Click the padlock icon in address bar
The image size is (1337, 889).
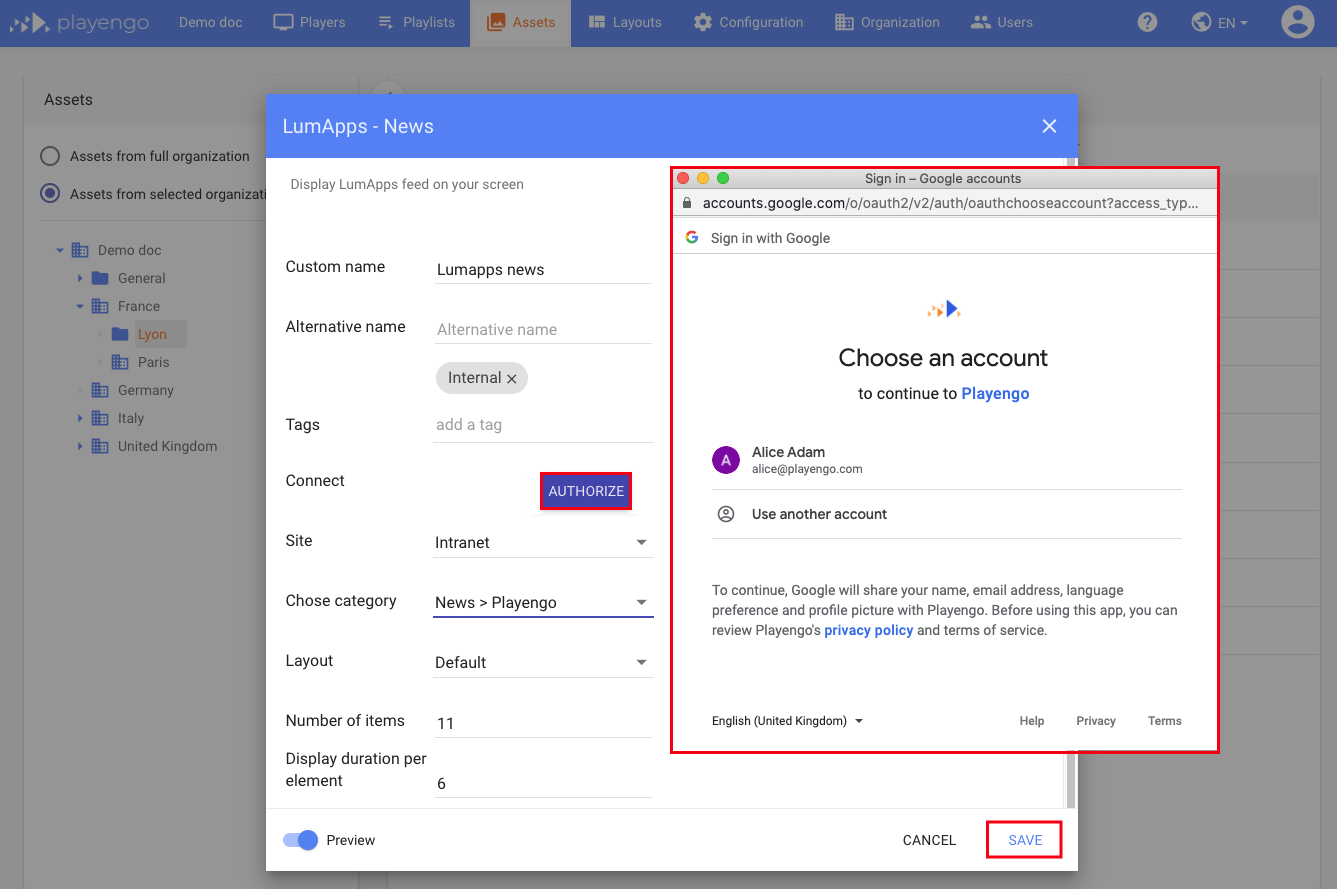tap(687, 203)
